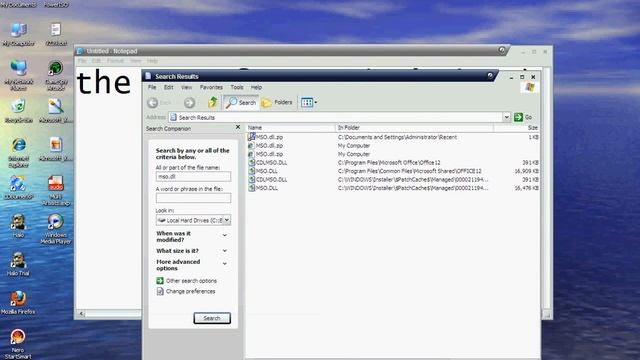Click the word or phrase field

[x=193, y=198]
